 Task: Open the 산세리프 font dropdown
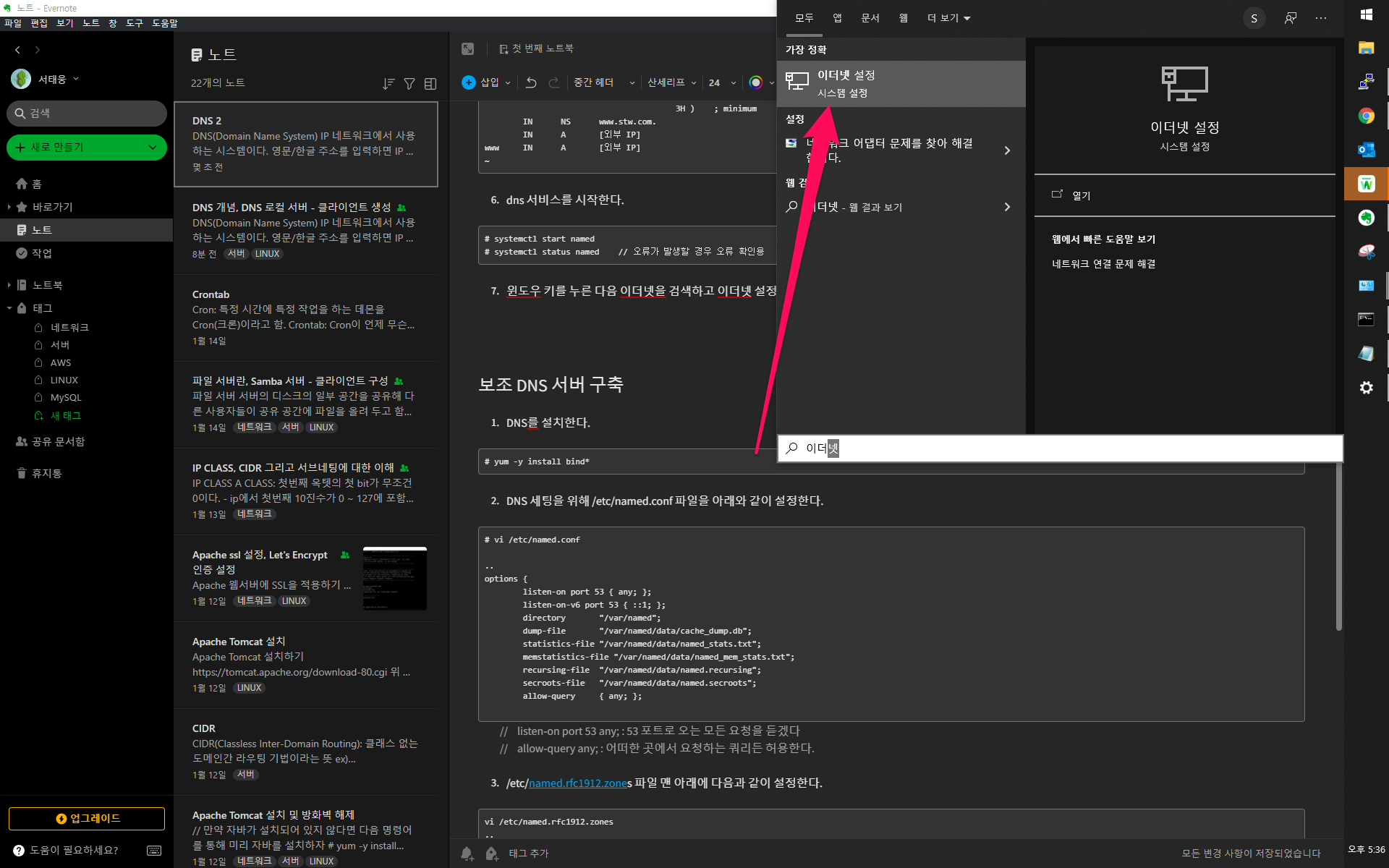[x=671, y=82]
